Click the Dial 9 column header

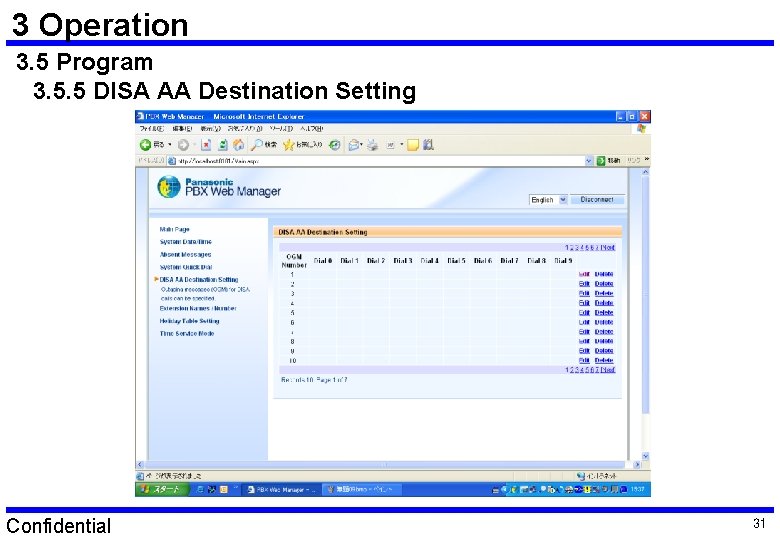pos(563,261)
